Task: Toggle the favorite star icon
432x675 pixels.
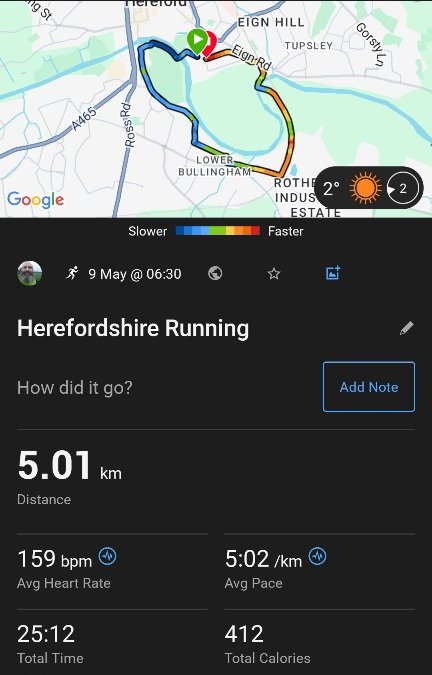Action: coord(274,273)
